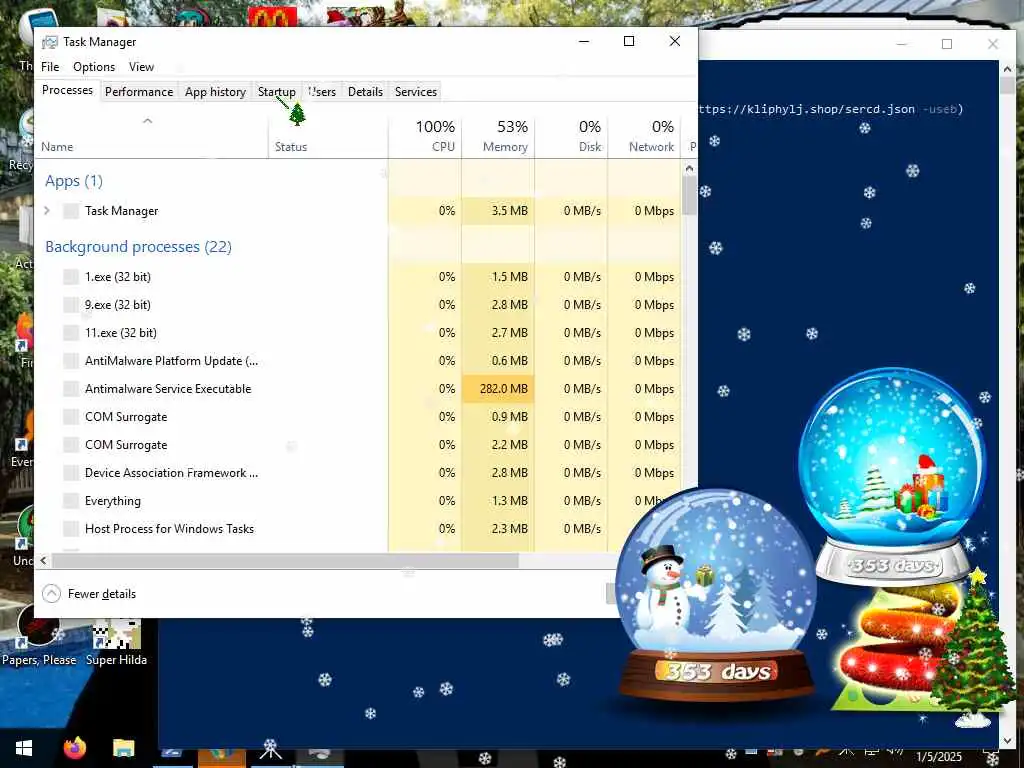Click the Christmas gifts snow globe widget

tap(893, 477)
